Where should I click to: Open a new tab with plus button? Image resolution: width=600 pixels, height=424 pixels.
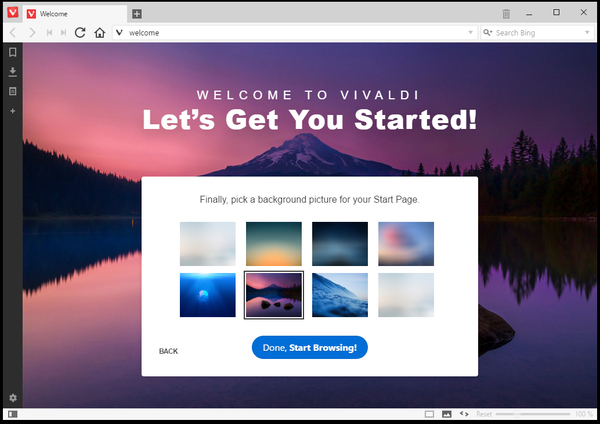[137, 14]
